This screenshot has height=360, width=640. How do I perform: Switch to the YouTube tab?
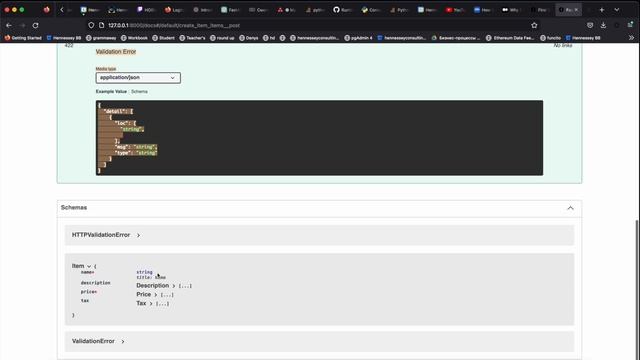tap(455, 10)
